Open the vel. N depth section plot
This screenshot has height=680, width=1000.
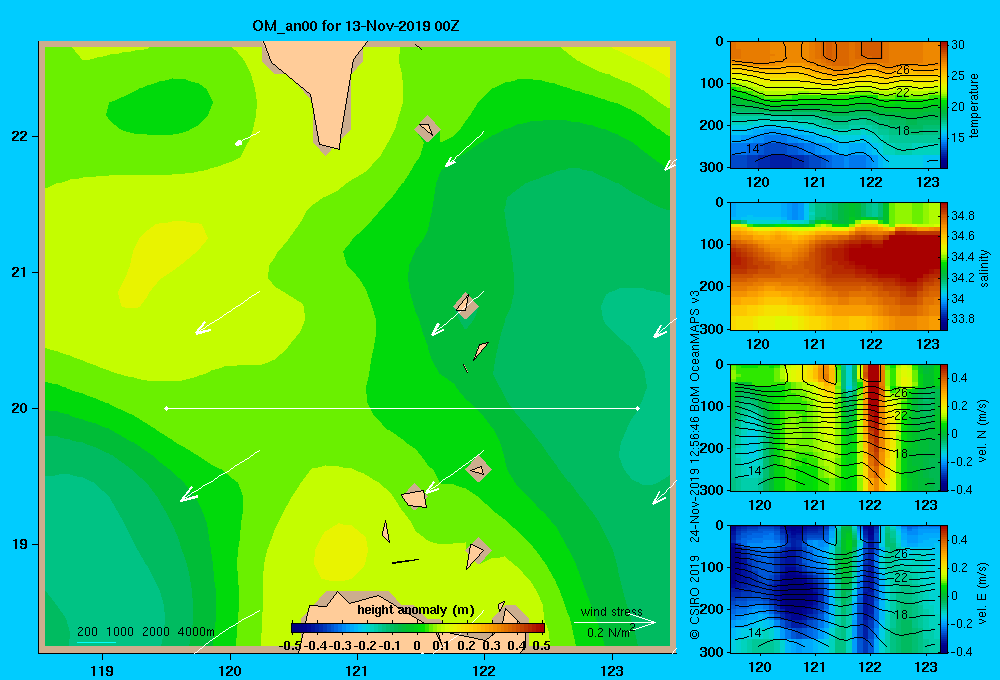point(834,427)
